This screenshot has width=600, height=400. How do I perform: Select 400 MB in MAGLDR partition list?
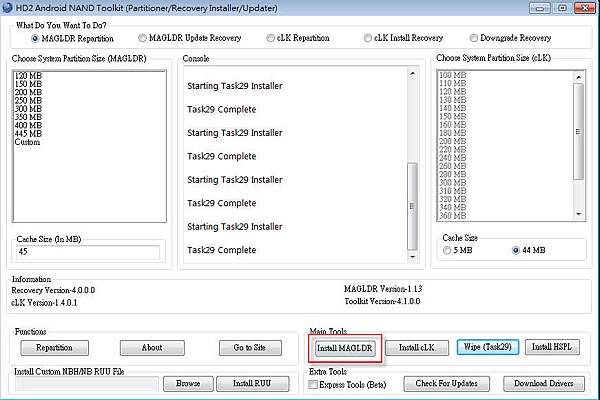(x=28, y=126)
